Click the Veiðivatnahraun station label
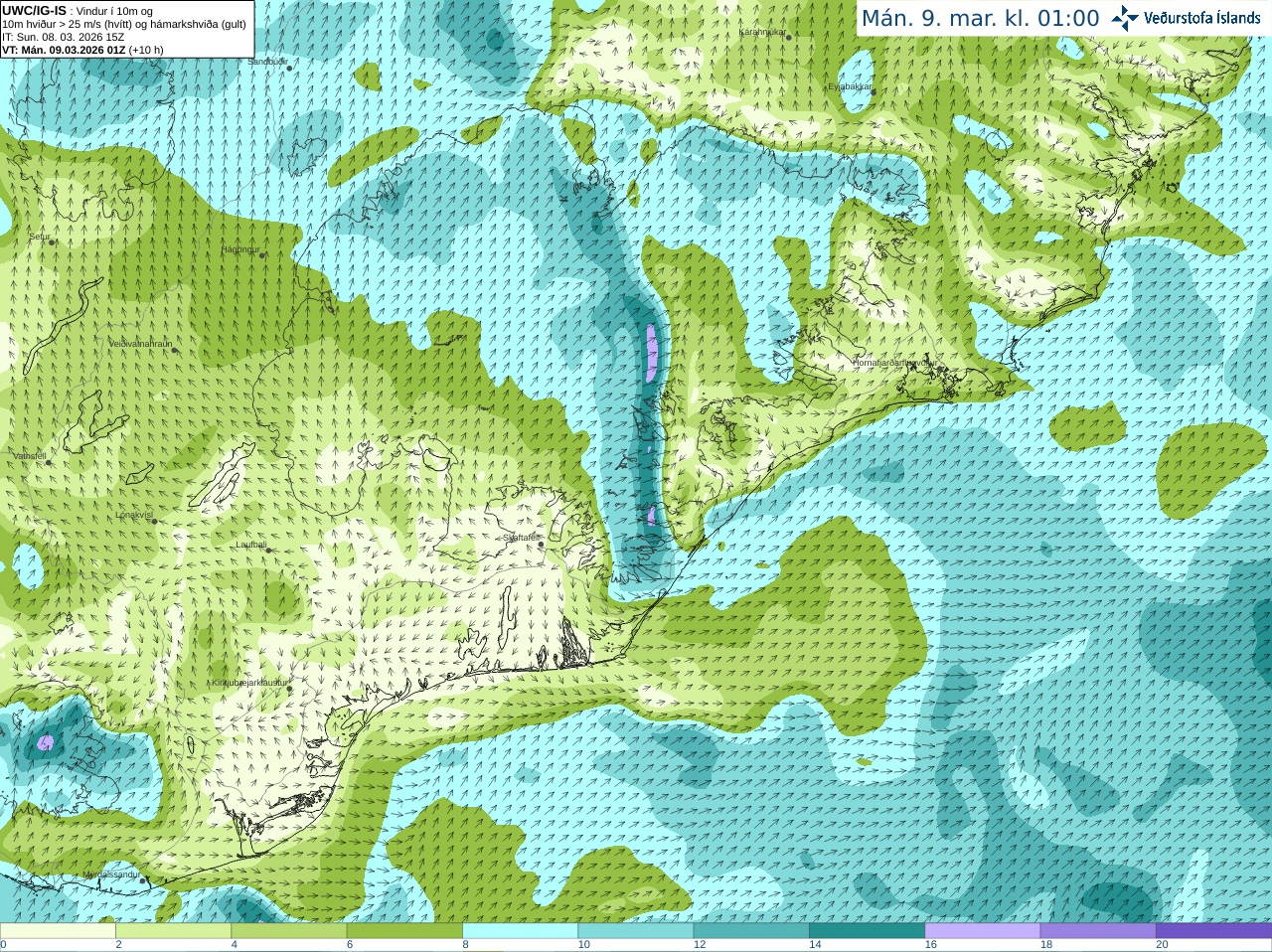 [140, 344]
